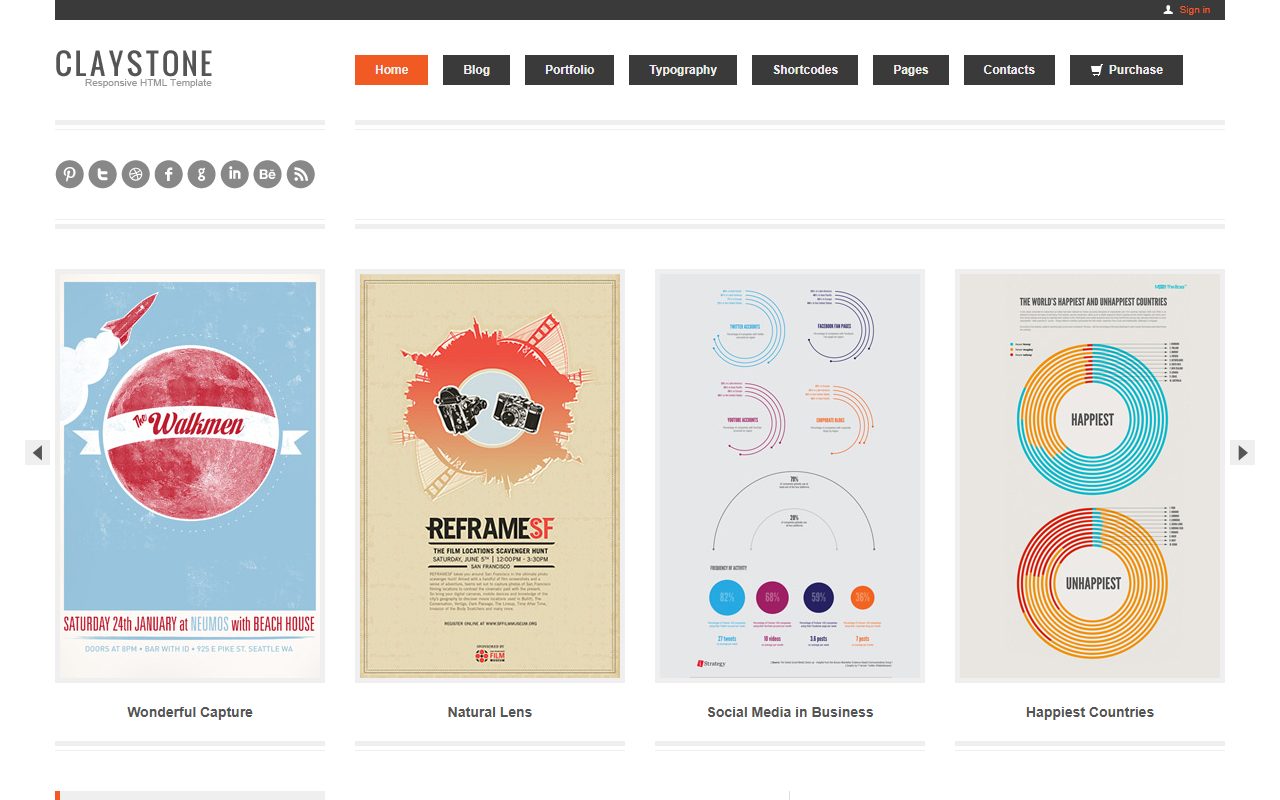Open the Portfolio menu item

tap(569, 70)
